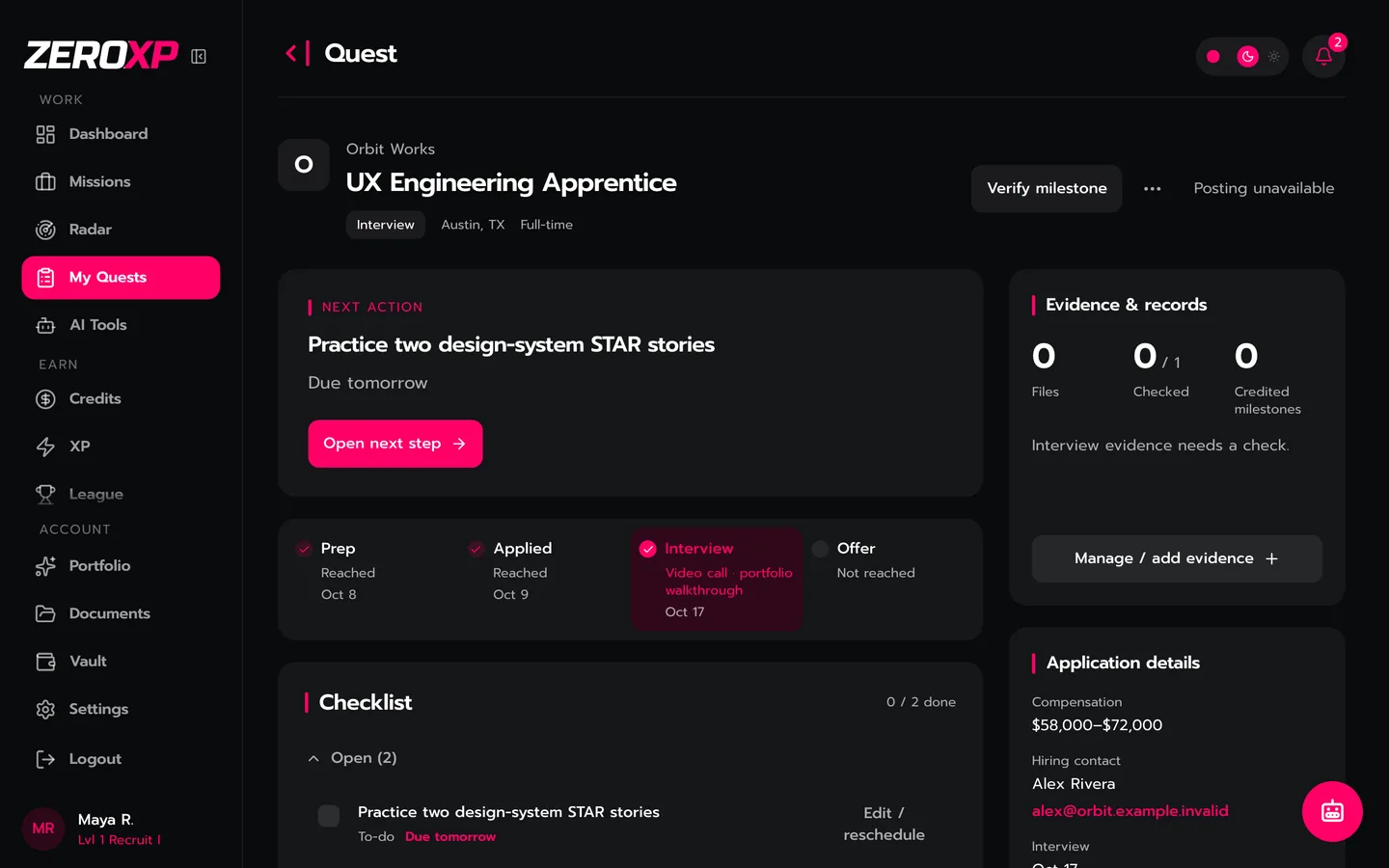The image size is (1389, 868).
Task: Click the Posting unavailable text
Action: [1264, 189]
